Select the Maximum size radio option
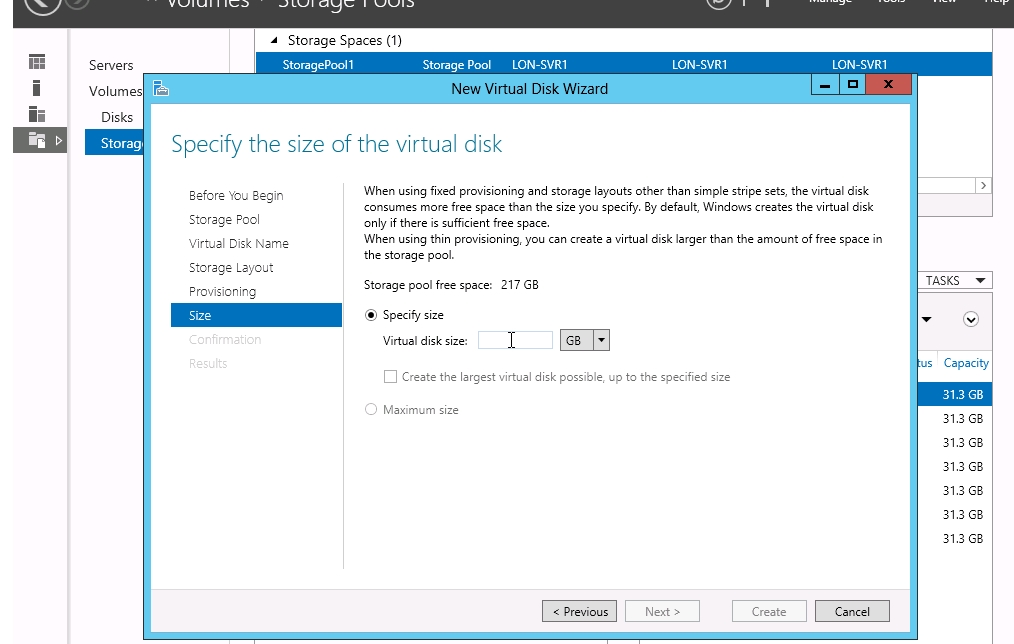Viewport: 1014px width, 644px height. (x=372, y=410)
